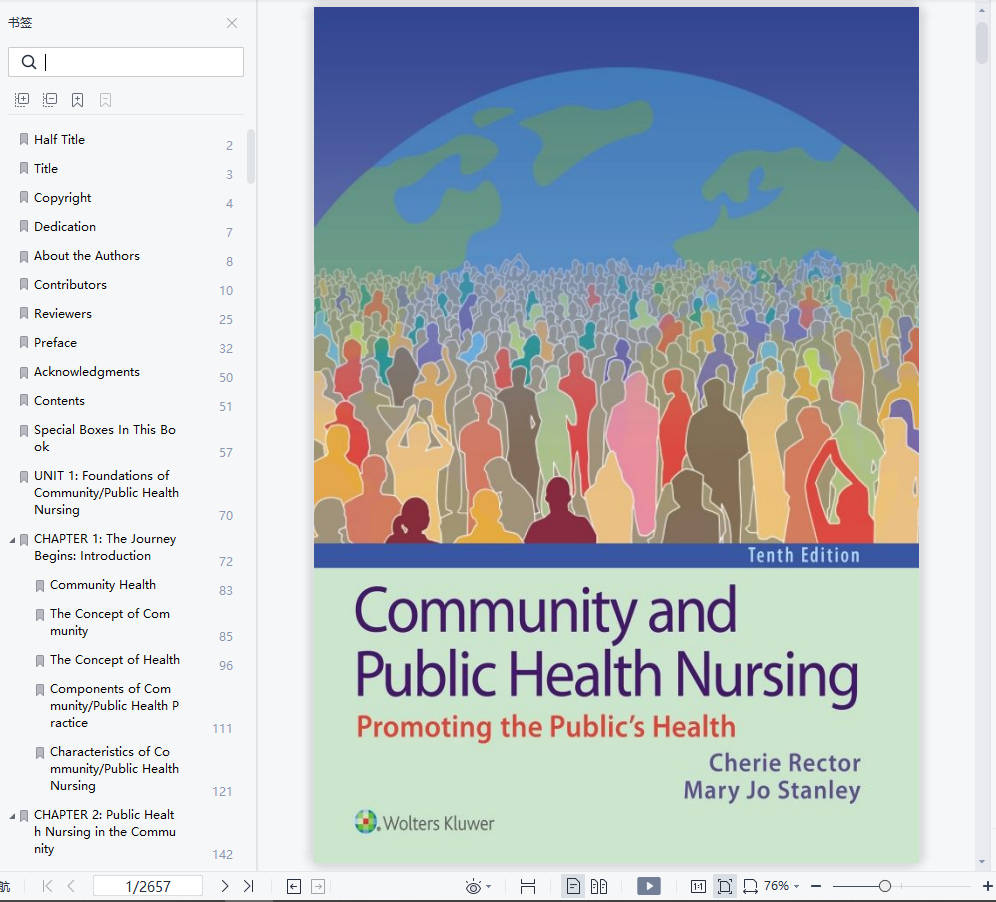Screen dimensions: 996x902
Task: Open Characteristics of Community/Public Health Nursing bookmark
Action: pos(114,768)
